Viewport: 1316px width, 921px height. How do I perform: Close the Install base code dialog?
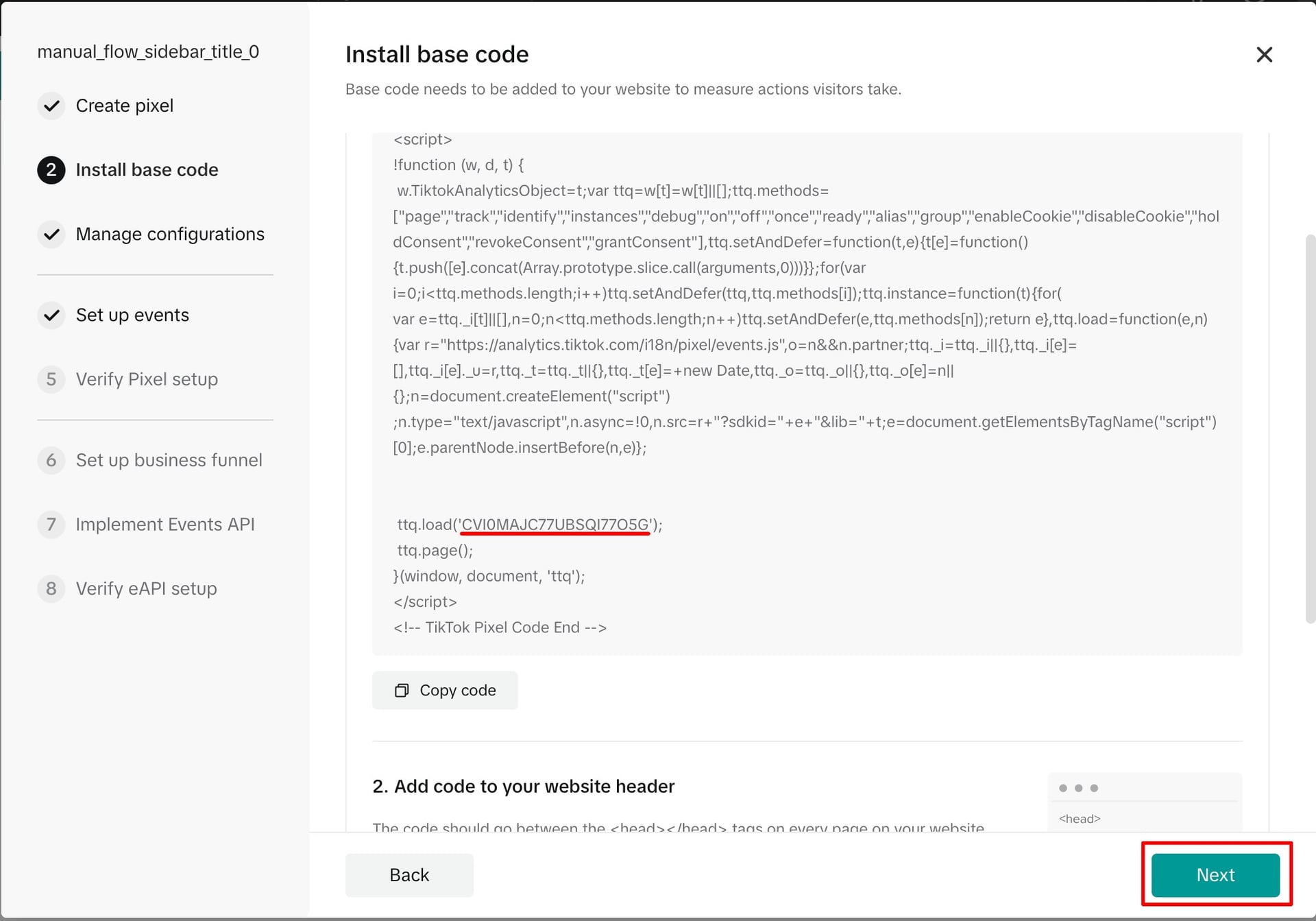[1264, 55]
